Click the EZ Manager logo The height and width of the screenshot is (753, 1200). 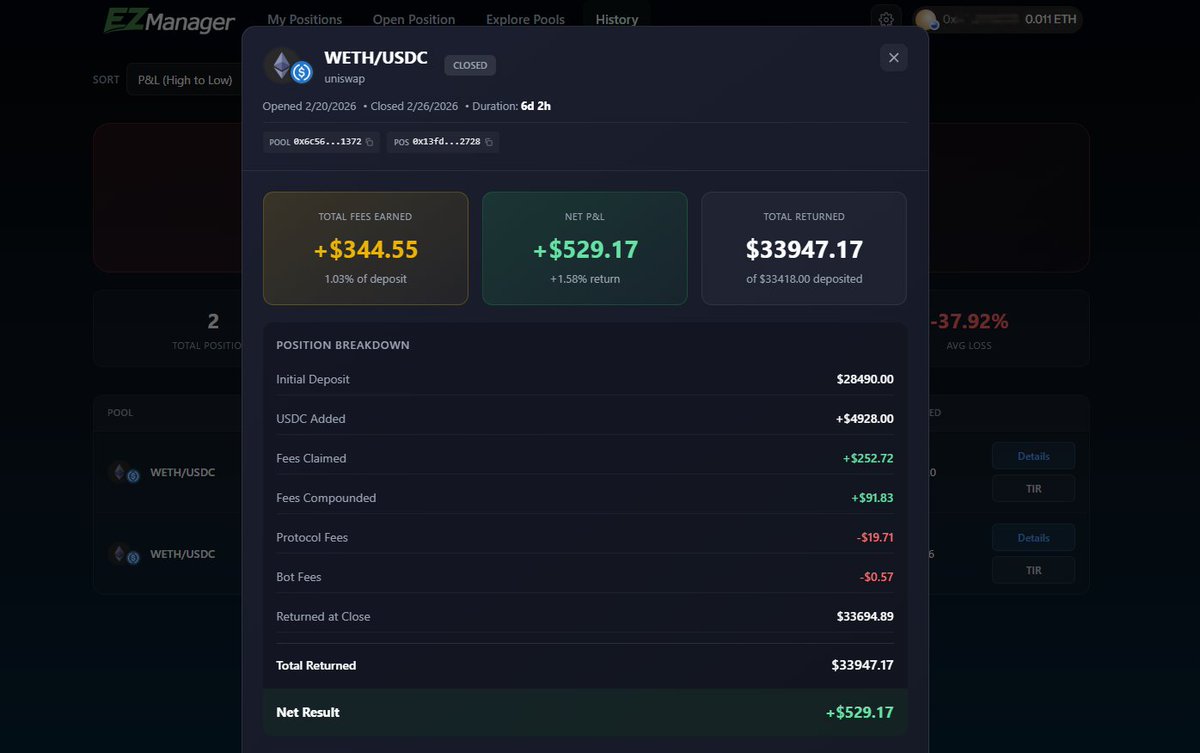click(170, 20)
